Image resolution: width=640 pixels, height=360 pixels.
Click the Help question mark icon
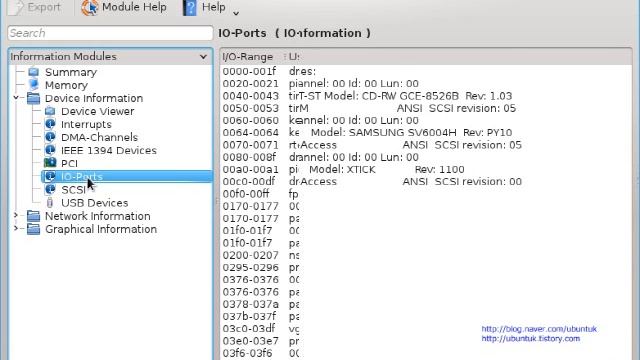click(189, 7)
